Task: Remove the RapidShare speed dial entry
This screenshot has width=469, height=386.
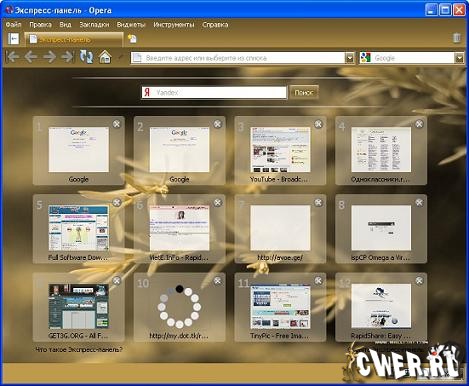Action: tap(419, 281)
